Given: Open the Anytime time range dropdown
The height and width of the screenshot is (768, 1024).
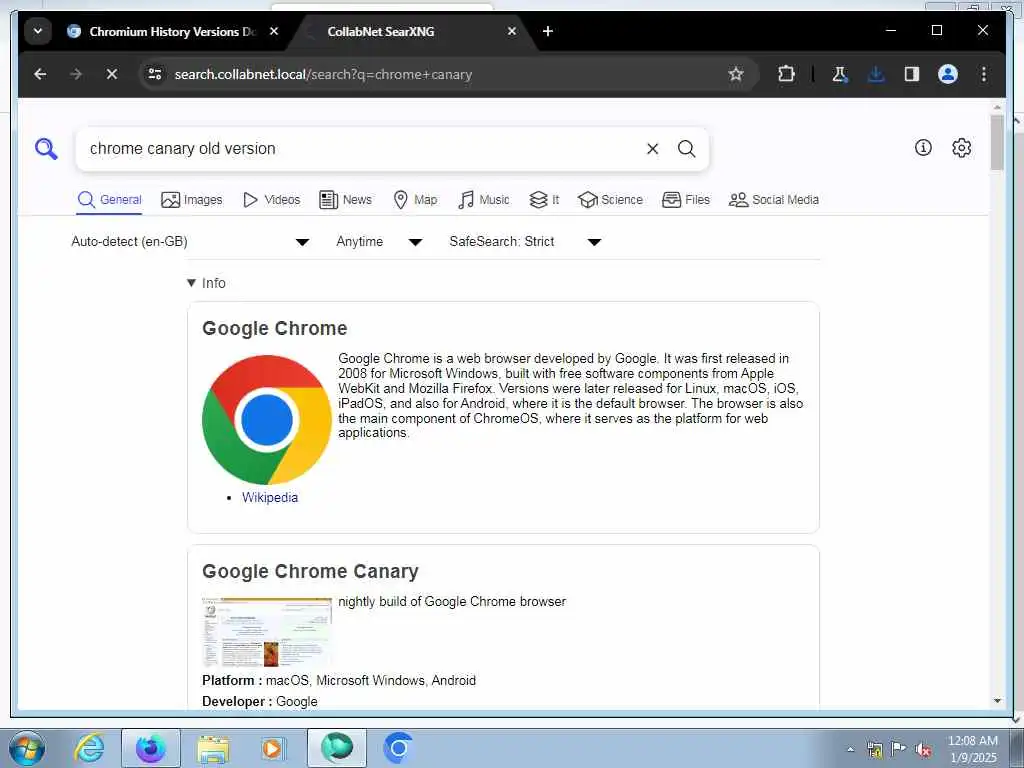Looking at the screenshot, I should pos(379,242).
